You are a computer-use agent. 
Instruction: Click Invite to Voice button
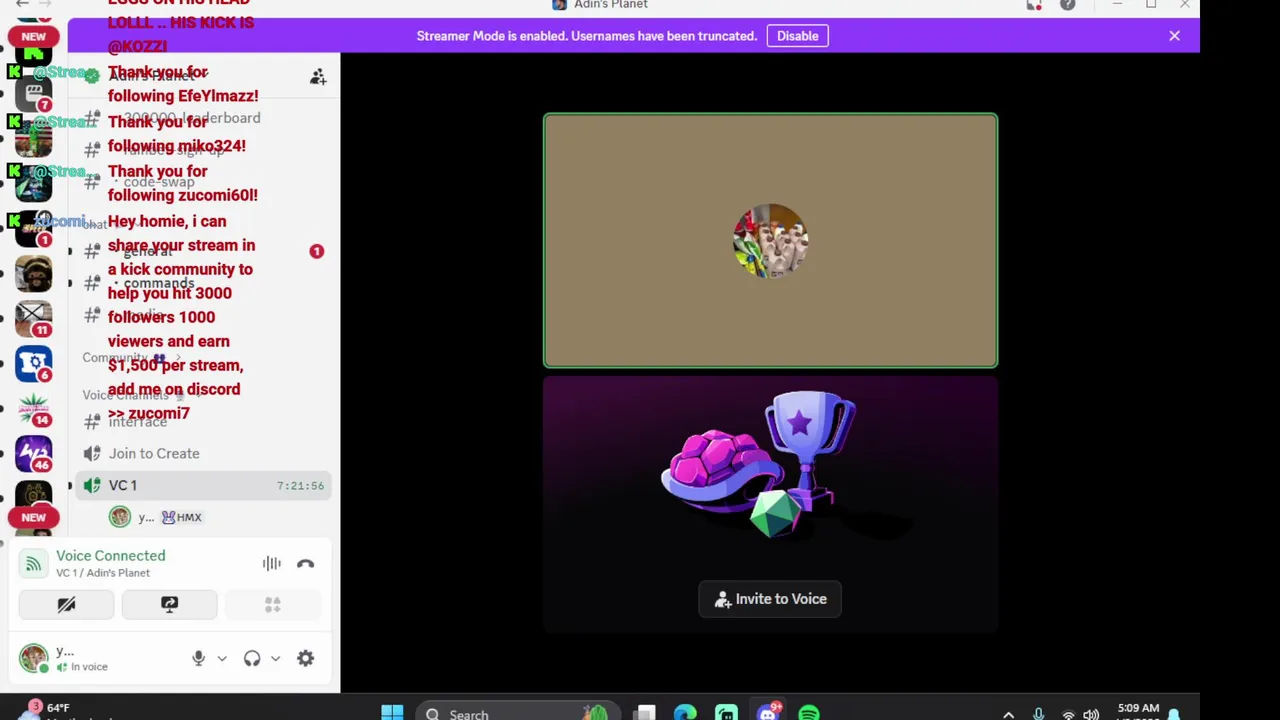[770, 599]
